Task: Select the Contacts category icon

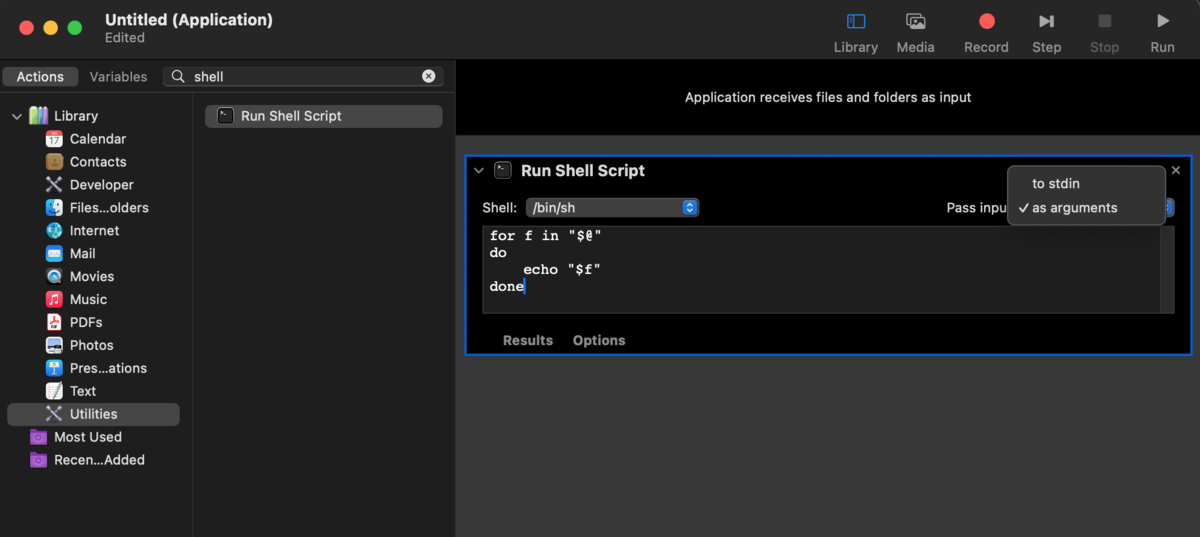Action: (54, 162)
